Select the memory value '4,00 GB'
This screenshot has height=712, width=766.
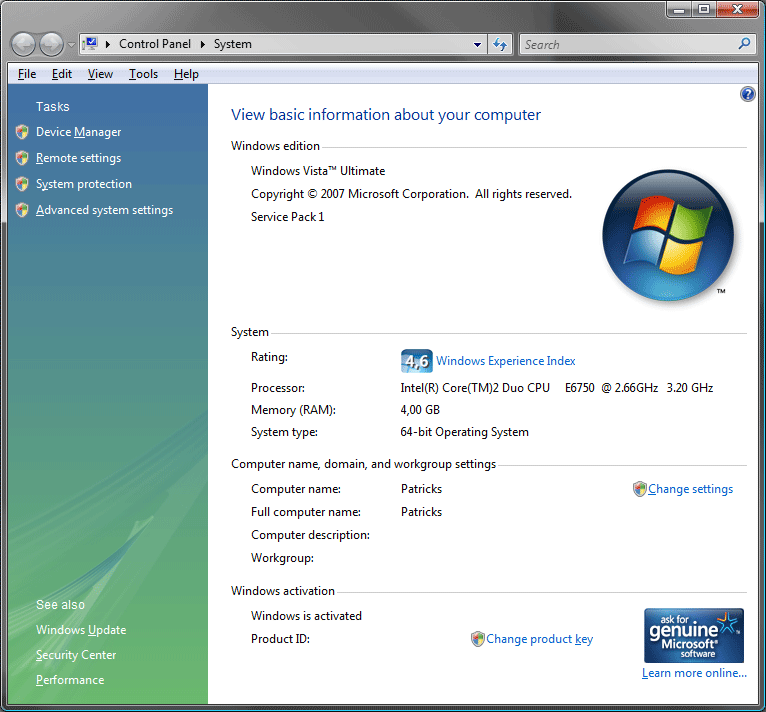(x=420, y=410)
